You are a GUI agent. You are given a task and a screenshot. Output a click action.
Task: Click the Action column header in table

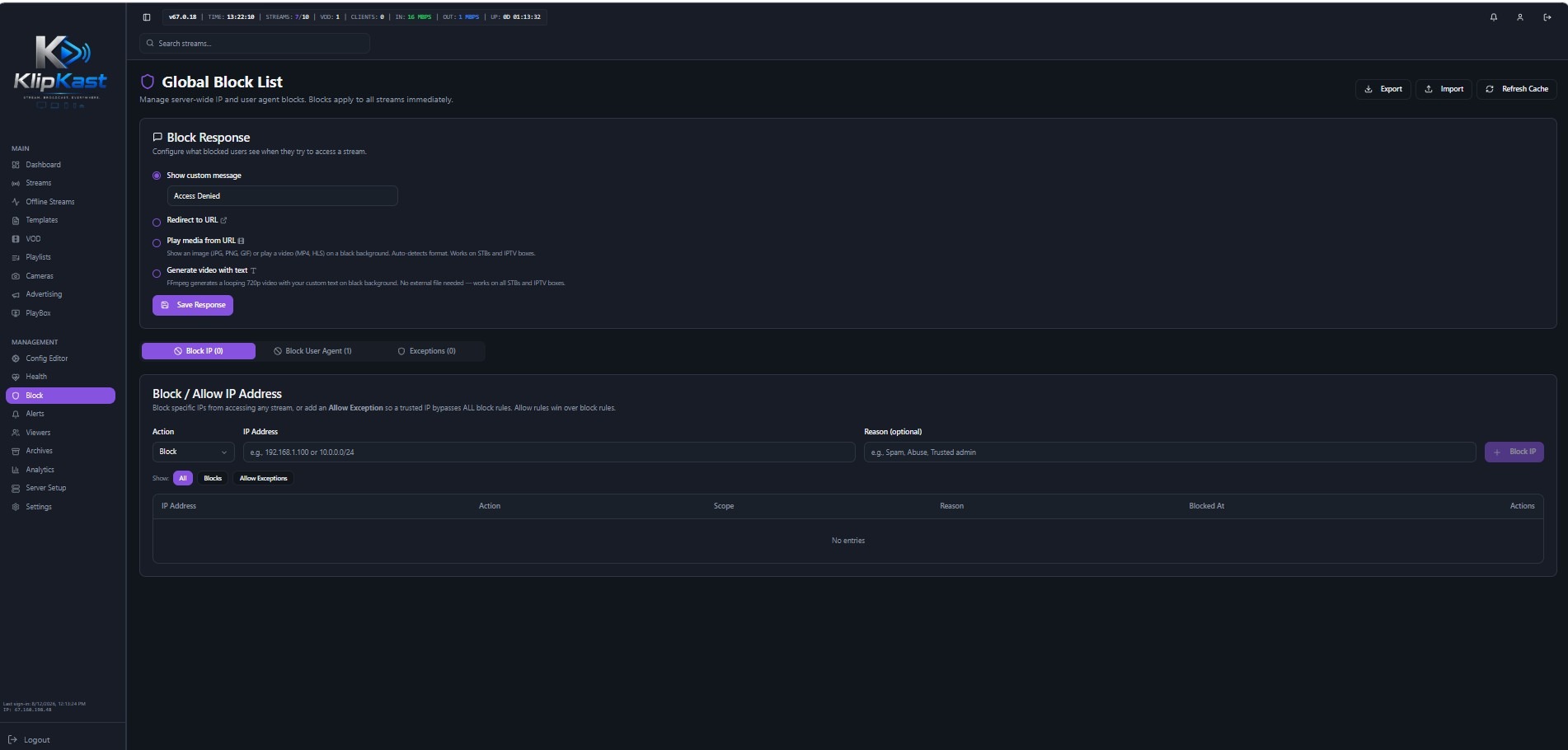tap(490, 506)
